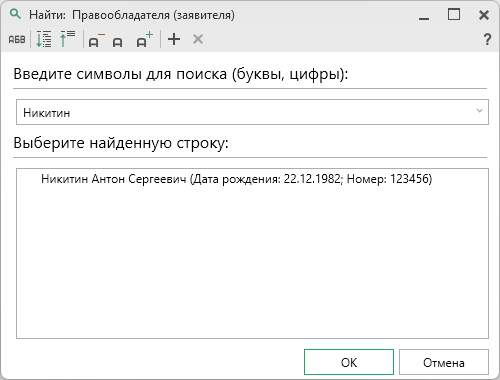The image size is (500, 380).
Task: Select the row Никитин Антон Сергеевич
Action: pos(236,179)
